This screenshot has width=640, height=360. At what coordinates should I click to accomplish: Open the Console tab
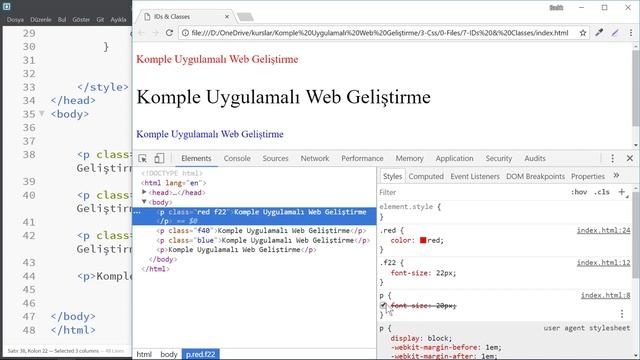237,158
